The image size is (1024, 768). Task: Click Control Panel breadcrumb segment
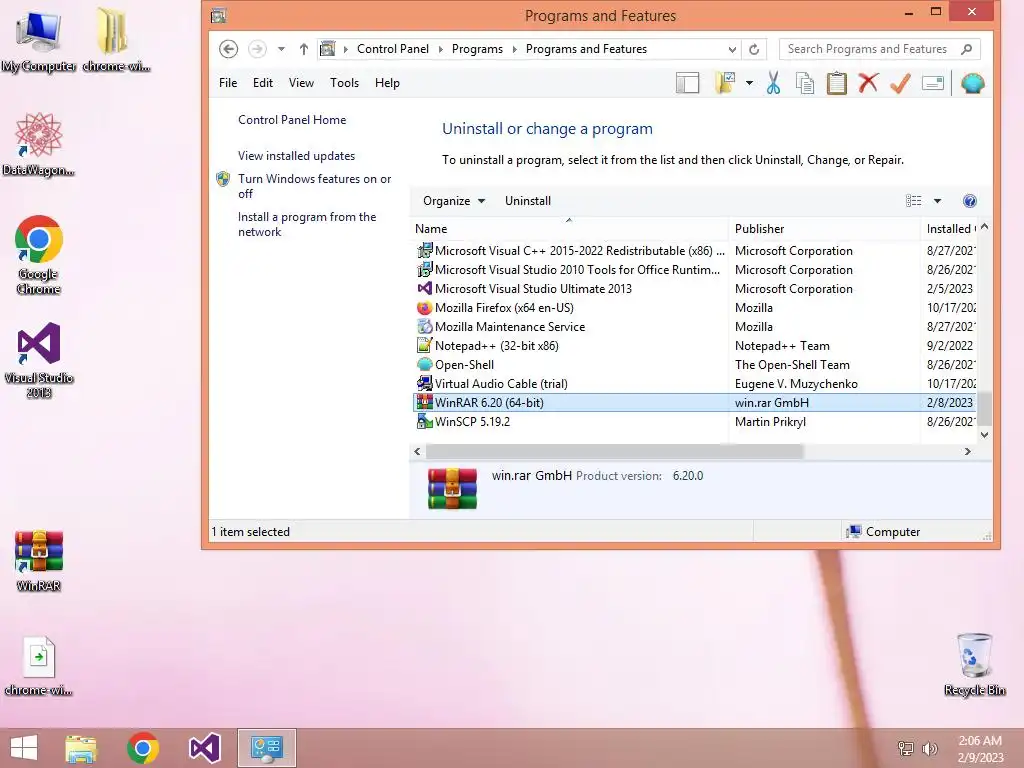[392, 49]
